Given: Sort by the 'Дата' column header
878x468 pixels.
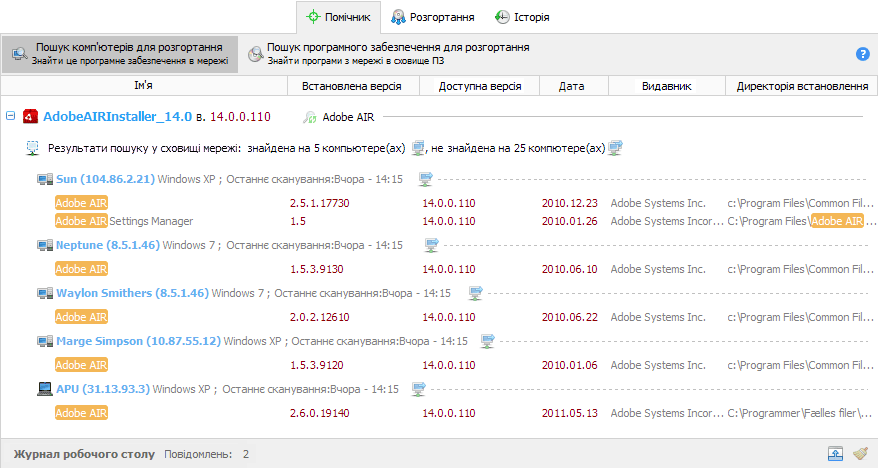Looking at the screenshot, I should (x=572, y=86).
